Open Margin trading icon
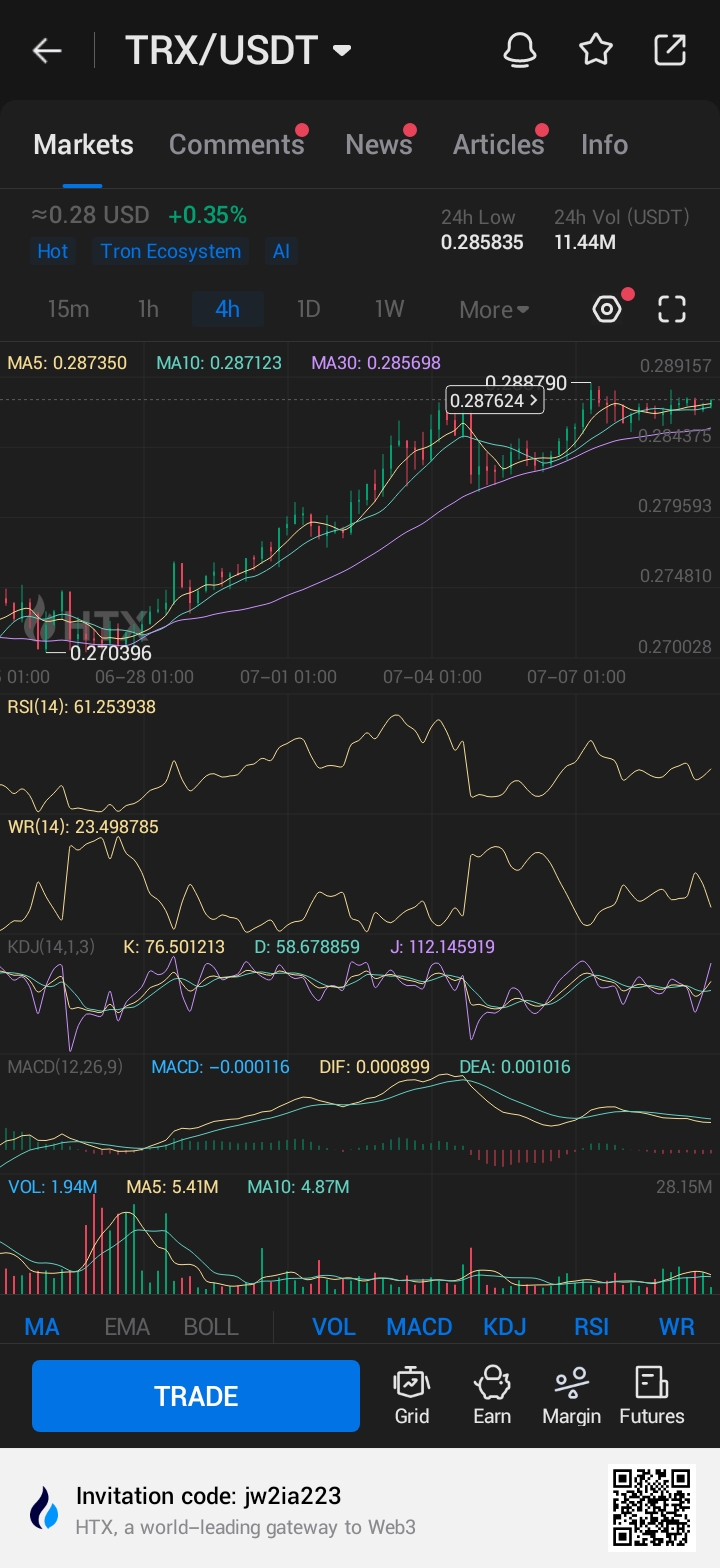 [x=571, y=1395]
